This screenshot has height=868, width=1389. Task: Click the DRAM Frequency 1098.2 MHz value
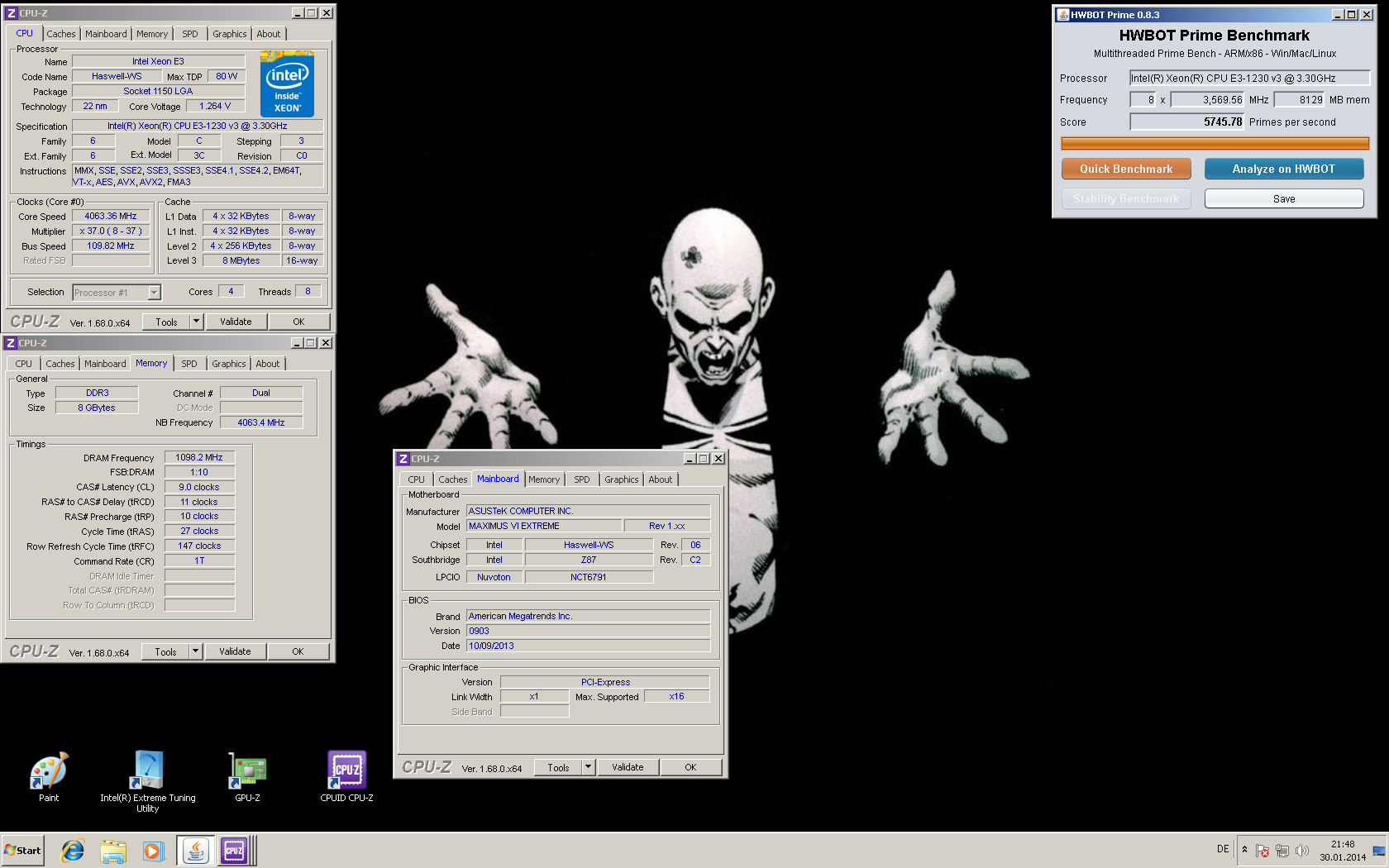click(199, 457)
